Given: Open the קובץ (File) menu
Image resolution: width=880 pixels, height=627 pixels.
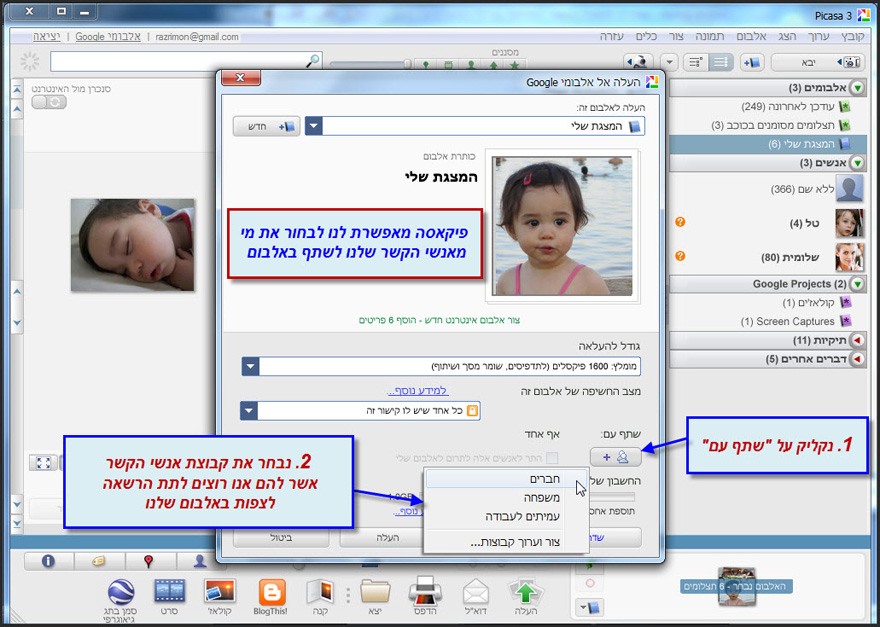Looking at the screenshot, I should pyautogui.click(x=854, y=36).
